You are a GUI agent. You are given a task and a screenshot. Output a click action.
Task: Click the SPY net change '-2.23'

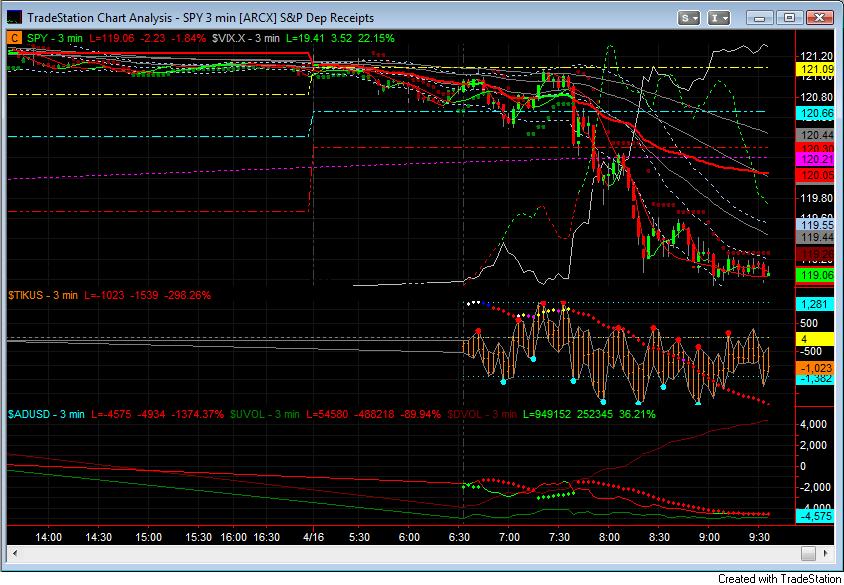152,38
